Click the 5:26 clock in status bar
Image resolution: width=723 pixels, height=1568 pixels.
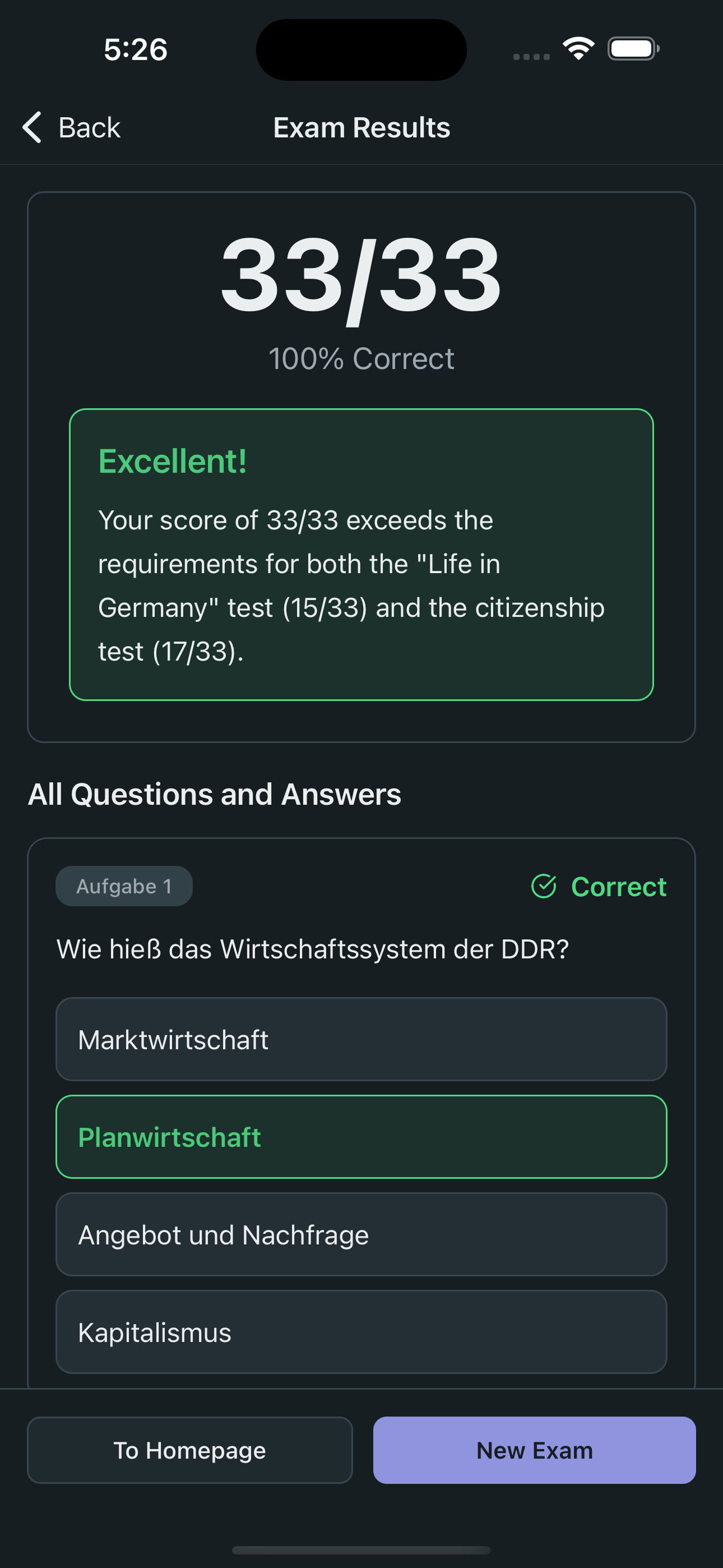(x=135, y=49)
